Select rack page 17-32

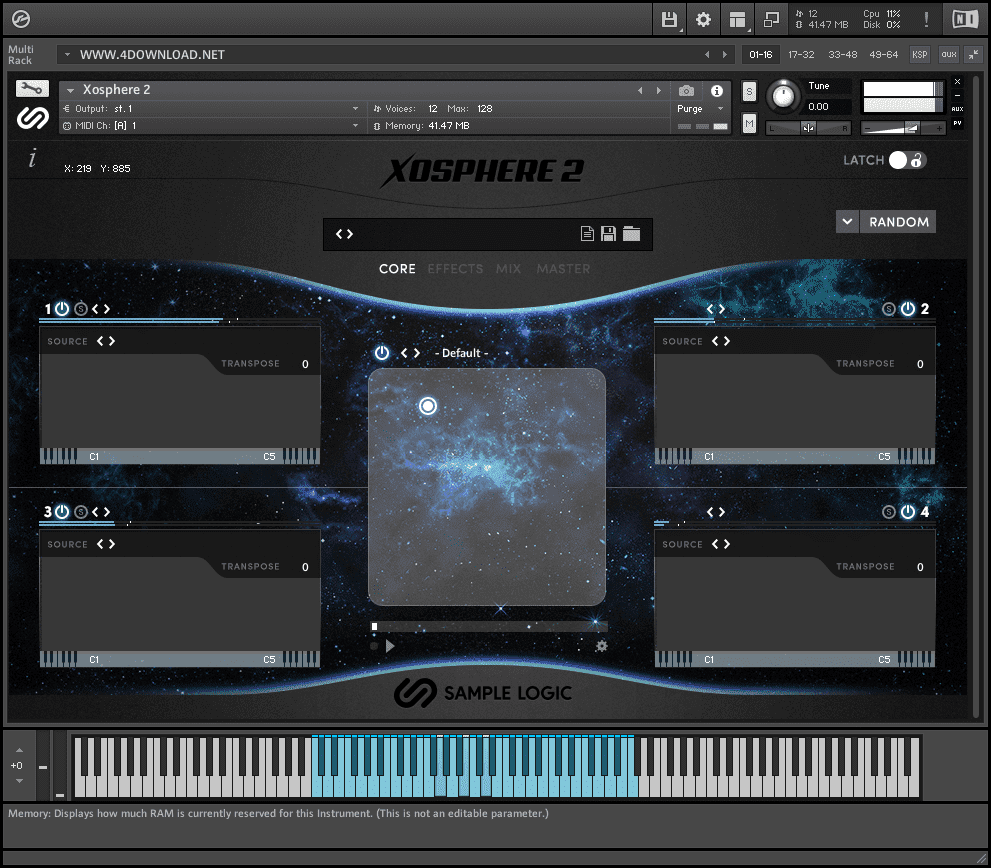[801, 55]
